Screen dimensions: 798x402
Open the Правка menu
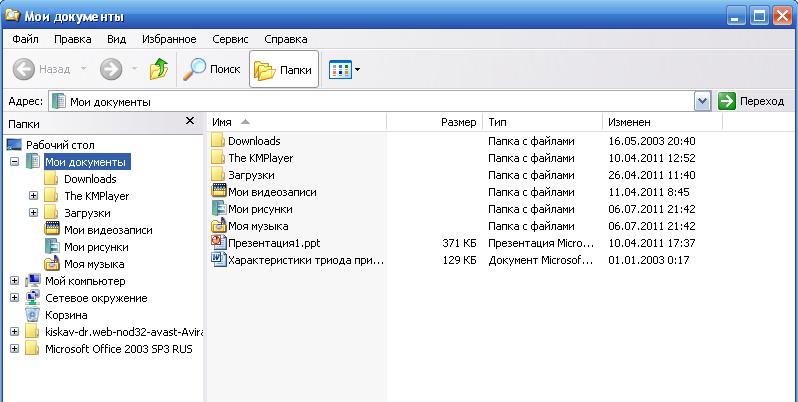pos(73,39)
